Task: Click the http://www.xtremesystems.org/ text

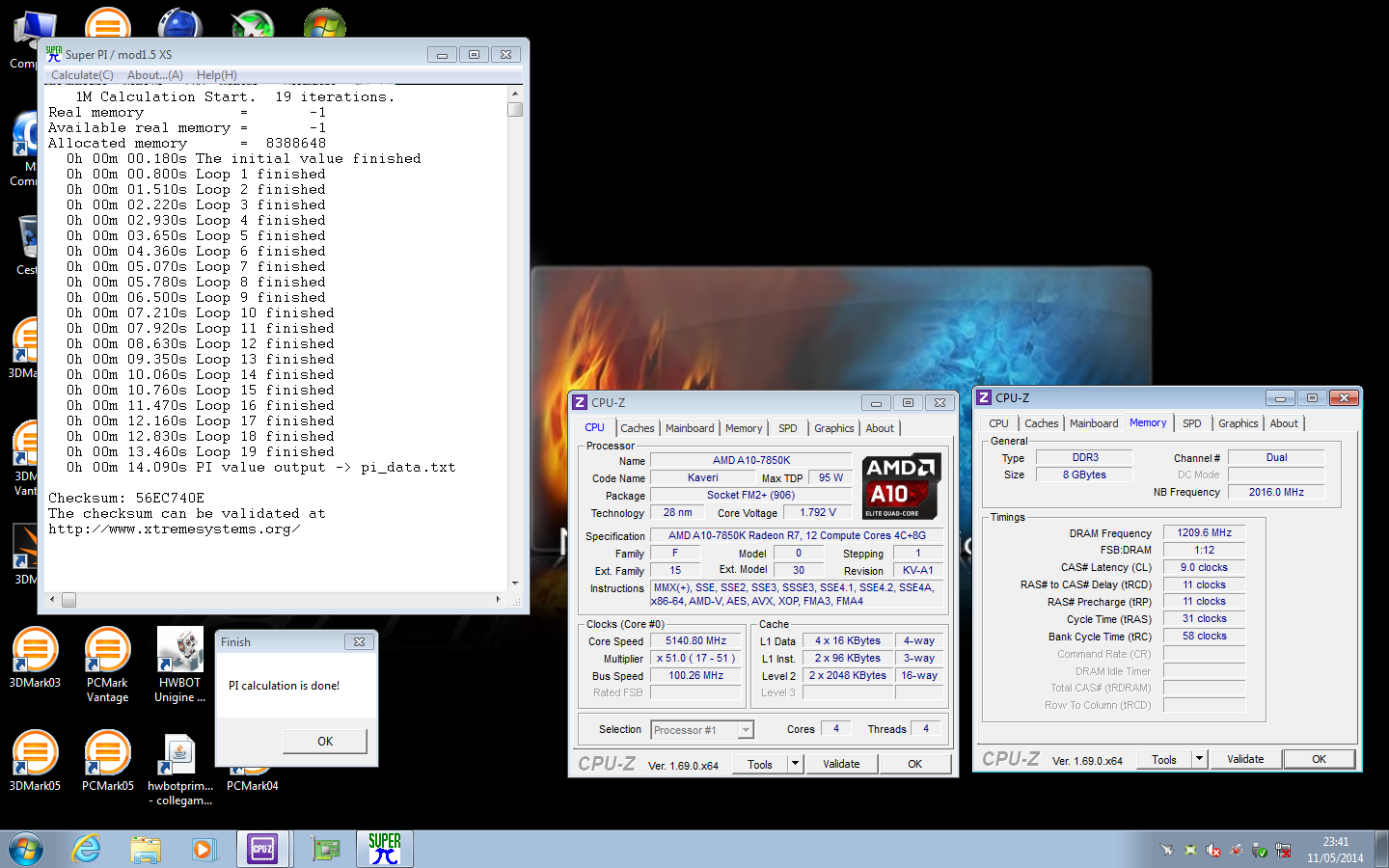Action: (x=175, y=529)
